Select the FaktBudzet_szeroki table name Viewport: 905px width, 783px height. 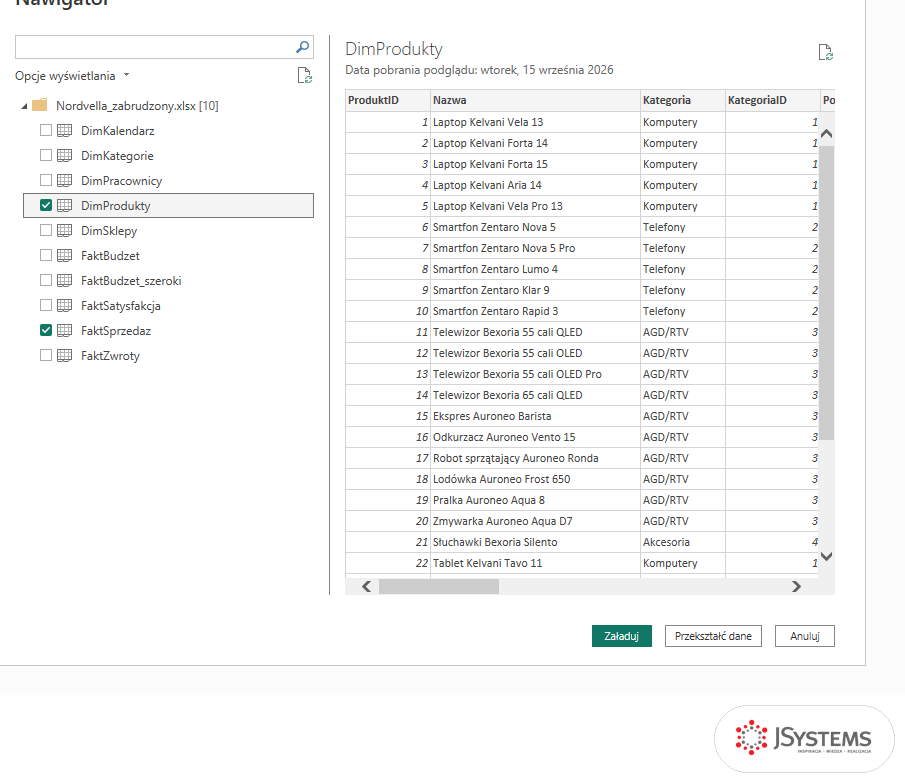pos(131,281)
